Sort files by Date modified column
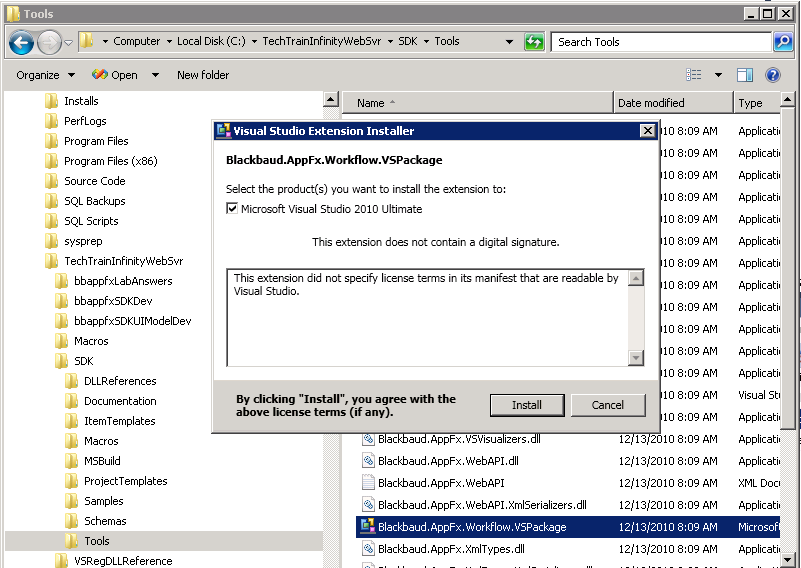The image size is (801, 568). tap(651, 103)
